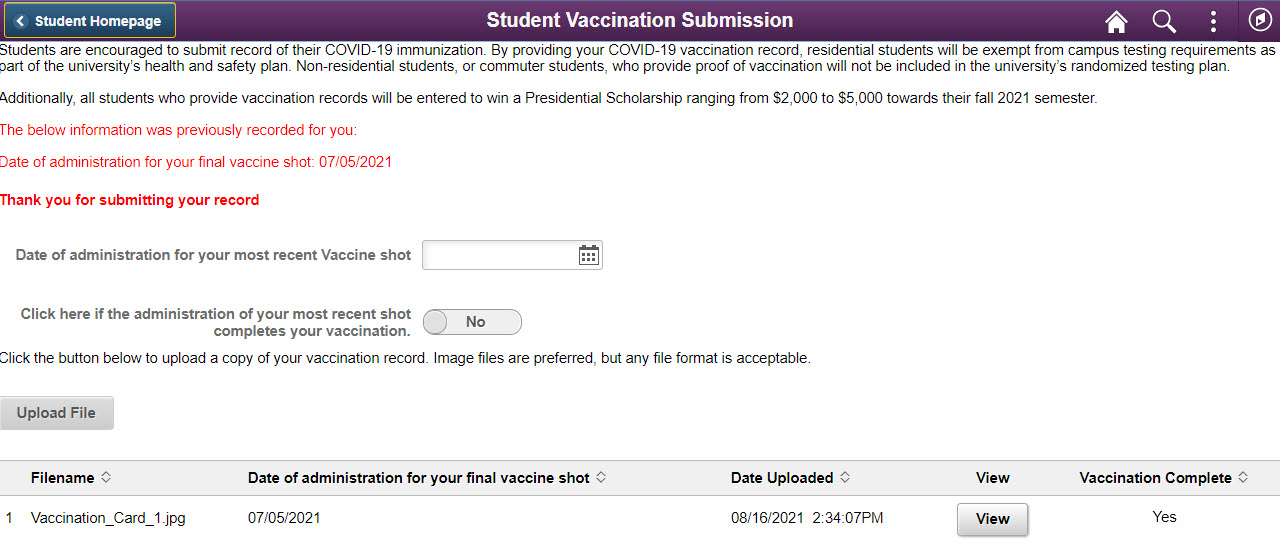Screen dimensions: 1280x543
Task: View the uploaded vaccination card
Action: pyautogui.click(x=992, y=519)
